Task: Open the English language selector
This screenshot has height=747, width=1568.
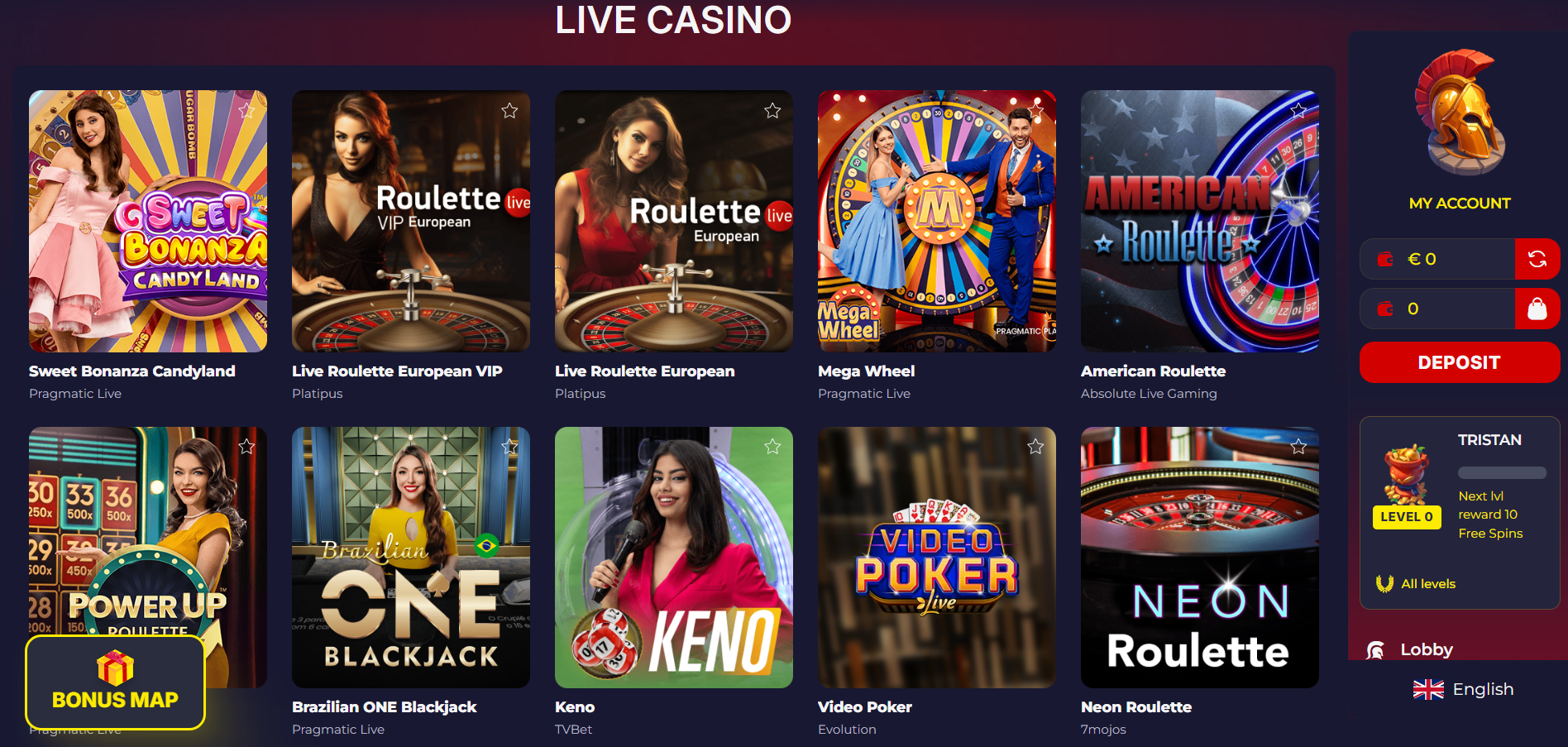Action: coord(1463,689)
